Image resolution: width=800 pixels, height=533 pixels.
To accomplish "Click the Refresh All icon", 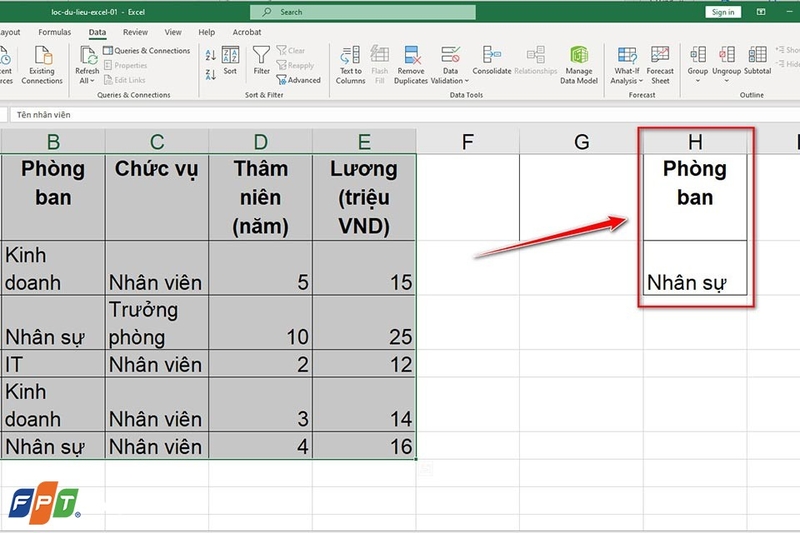I will tap(88, 56).
